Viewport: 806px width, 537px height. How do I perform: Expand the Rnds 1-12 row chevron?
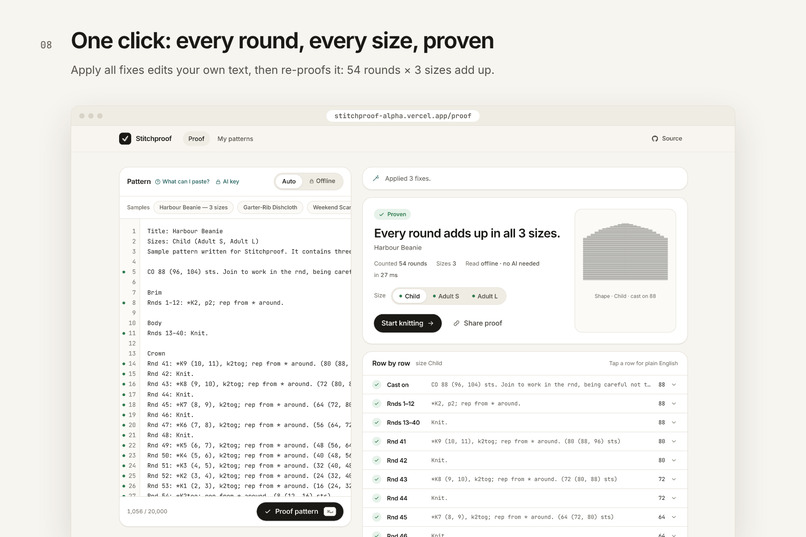[674, 404]
